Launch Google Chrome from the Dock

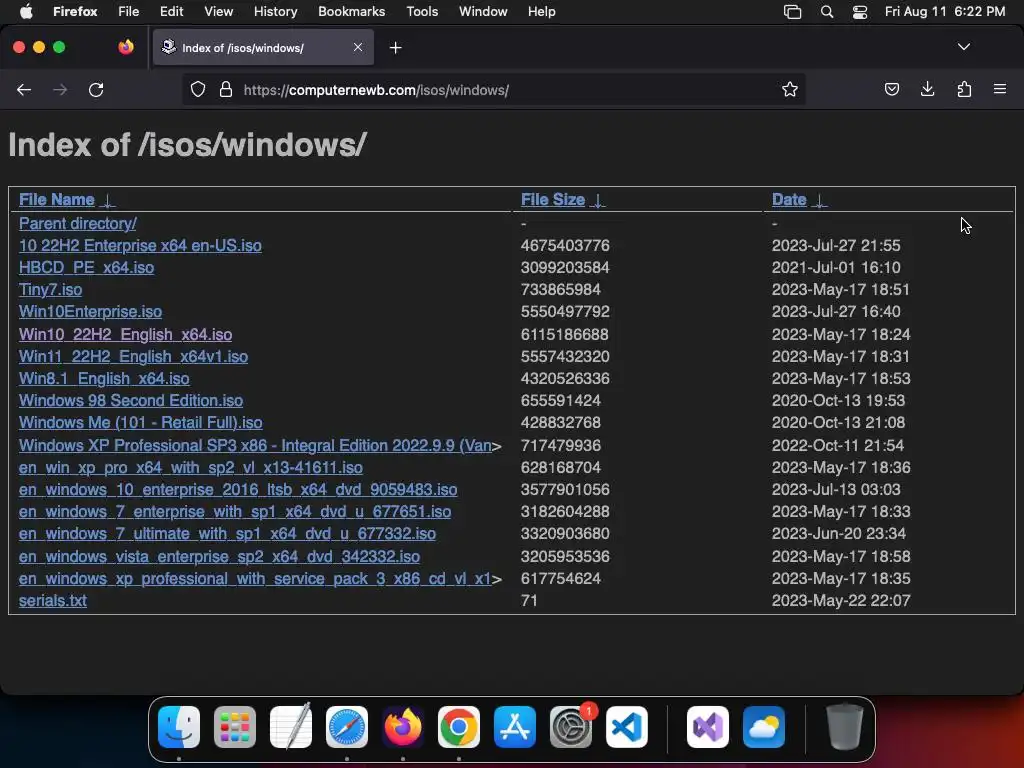pyautogui.click(x=458, y=727)
